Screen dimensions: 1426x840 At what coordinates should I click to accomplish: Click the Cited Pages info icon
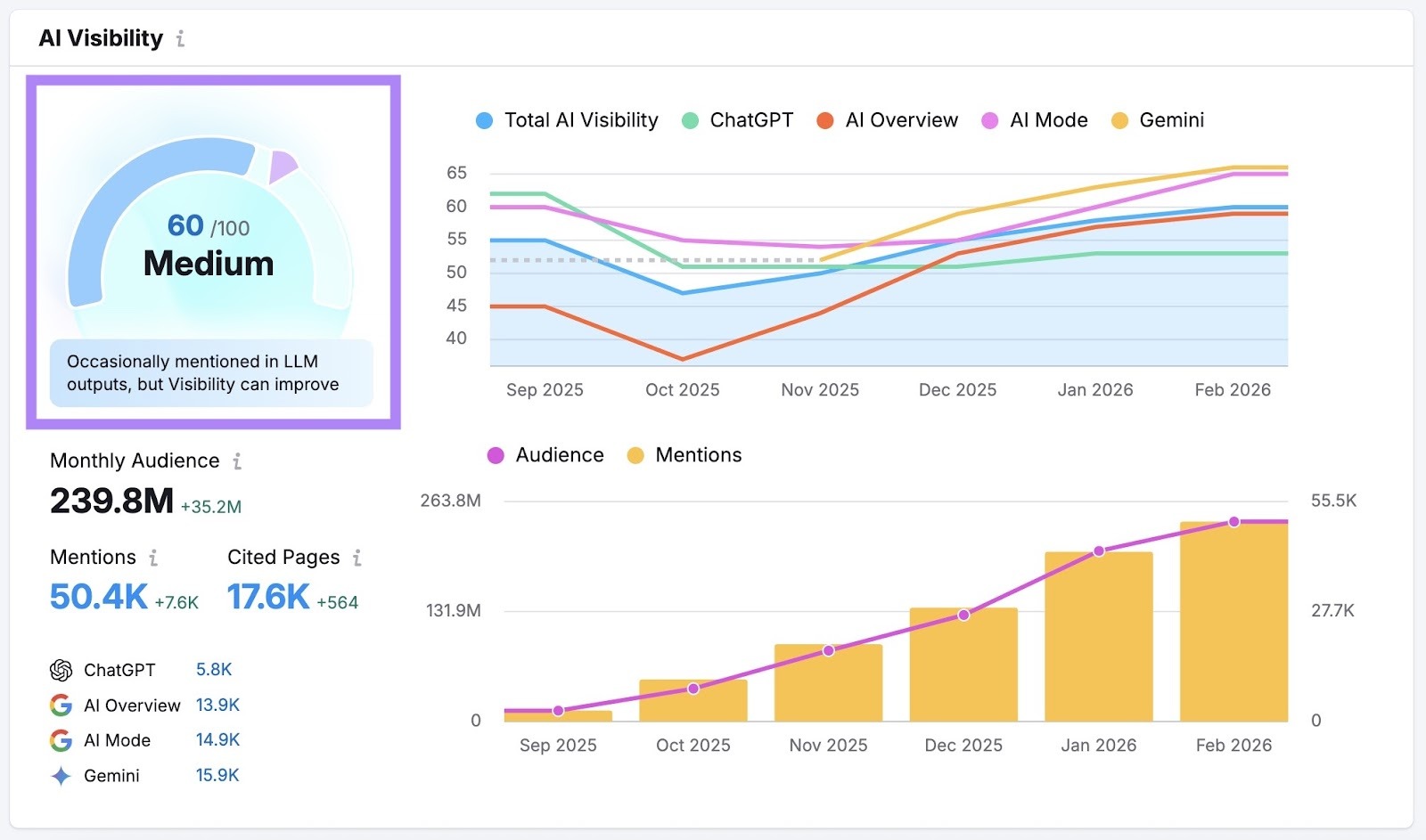(356, 558)
